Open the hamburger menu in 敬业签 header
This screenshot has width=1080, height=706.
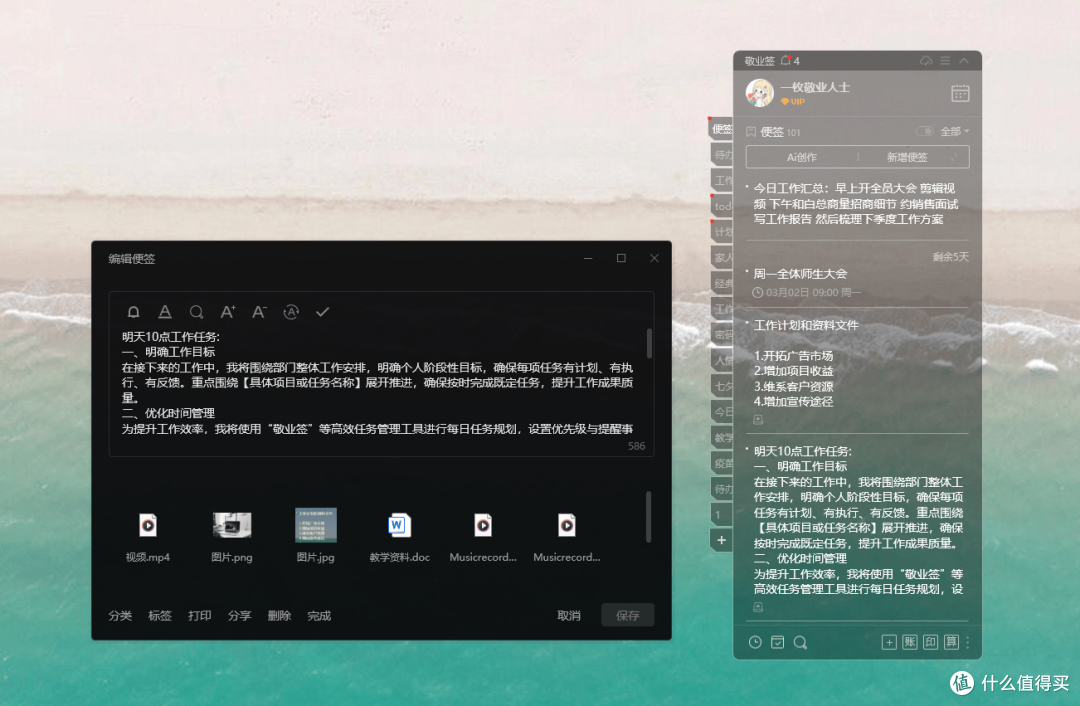[x=945, y=61]
